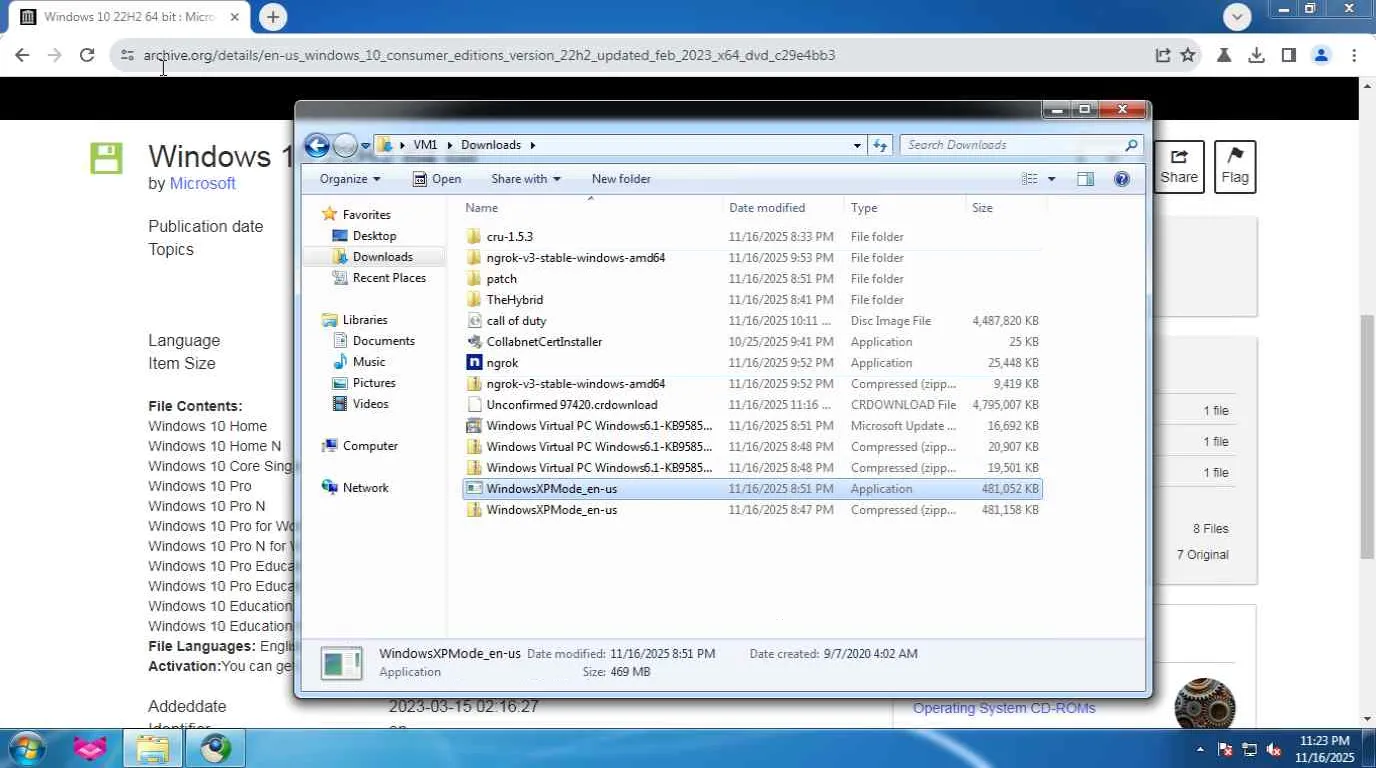Click the Windows Start orb
This screenshot has width=1376, height=768.
click(27, 748)
